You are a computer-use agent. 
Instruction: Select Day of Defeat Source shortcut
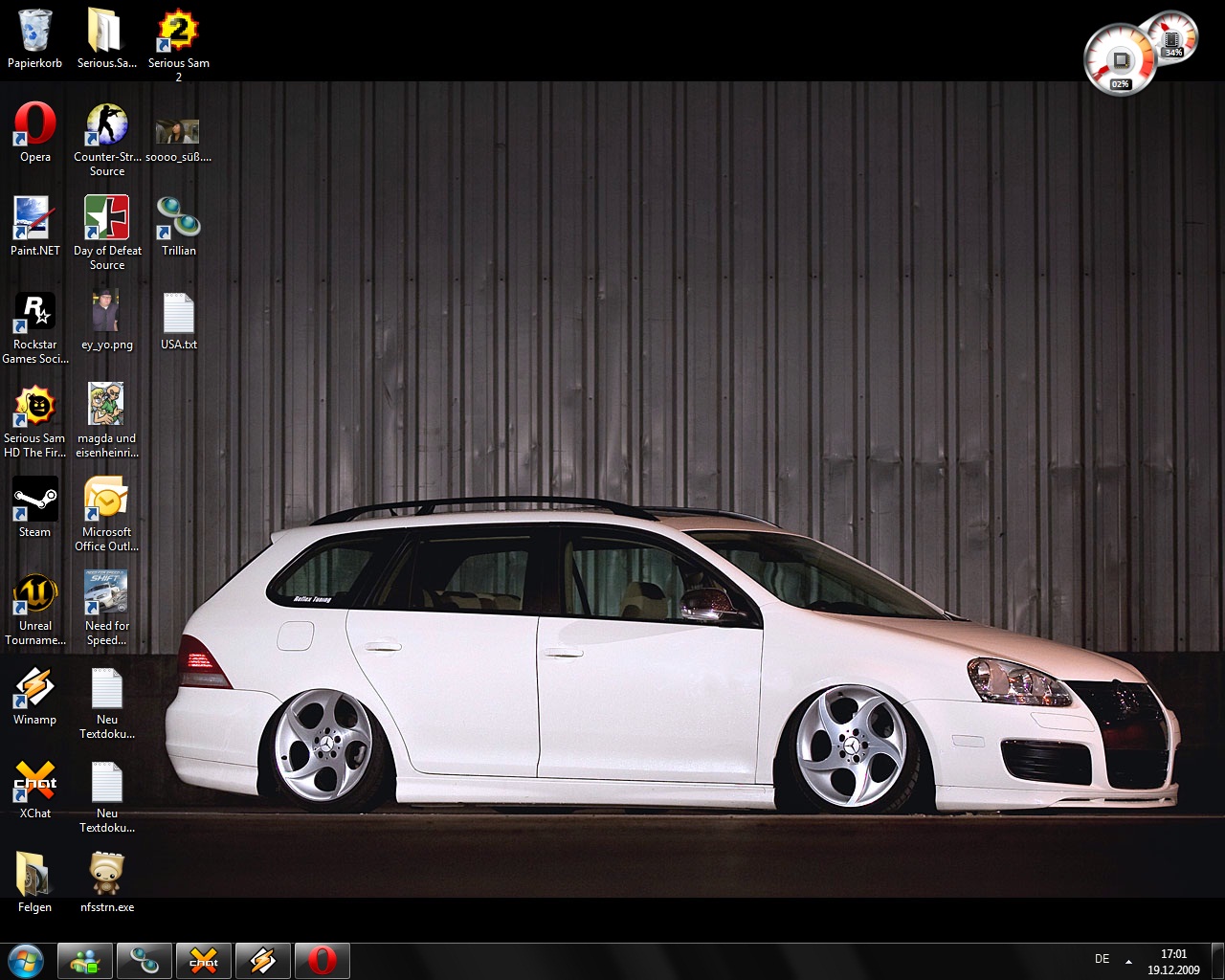click(106, 219)
